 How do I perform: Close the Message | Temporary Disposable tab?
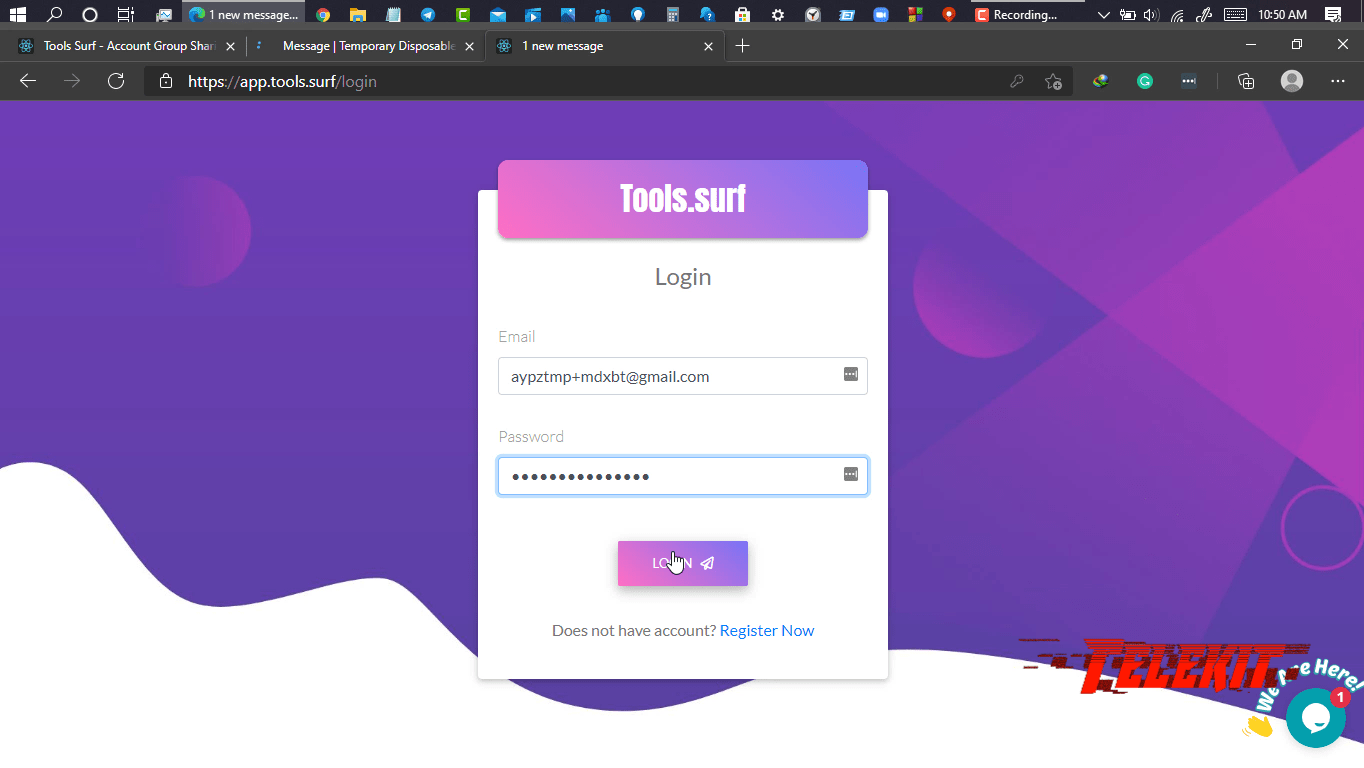coord(471,46)
